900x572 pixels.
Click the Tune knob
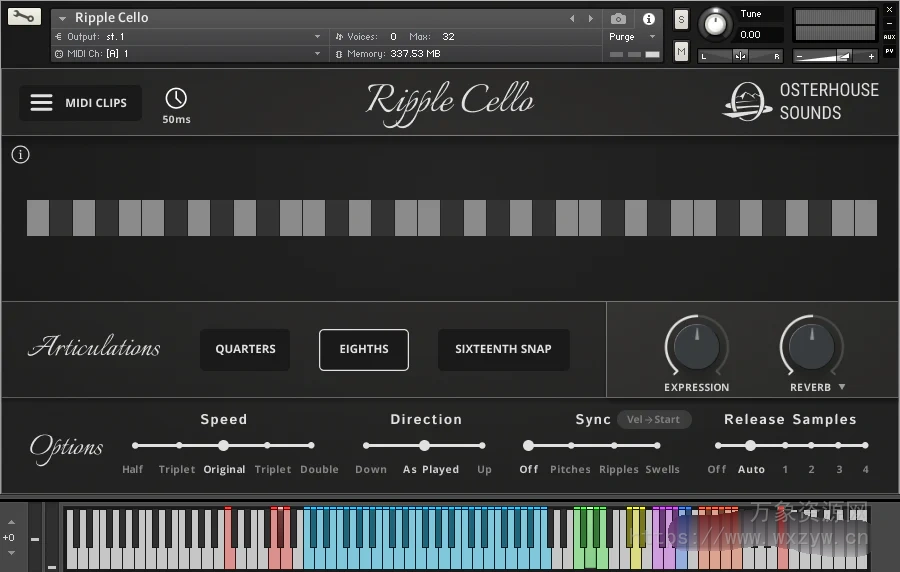(715, 24)
